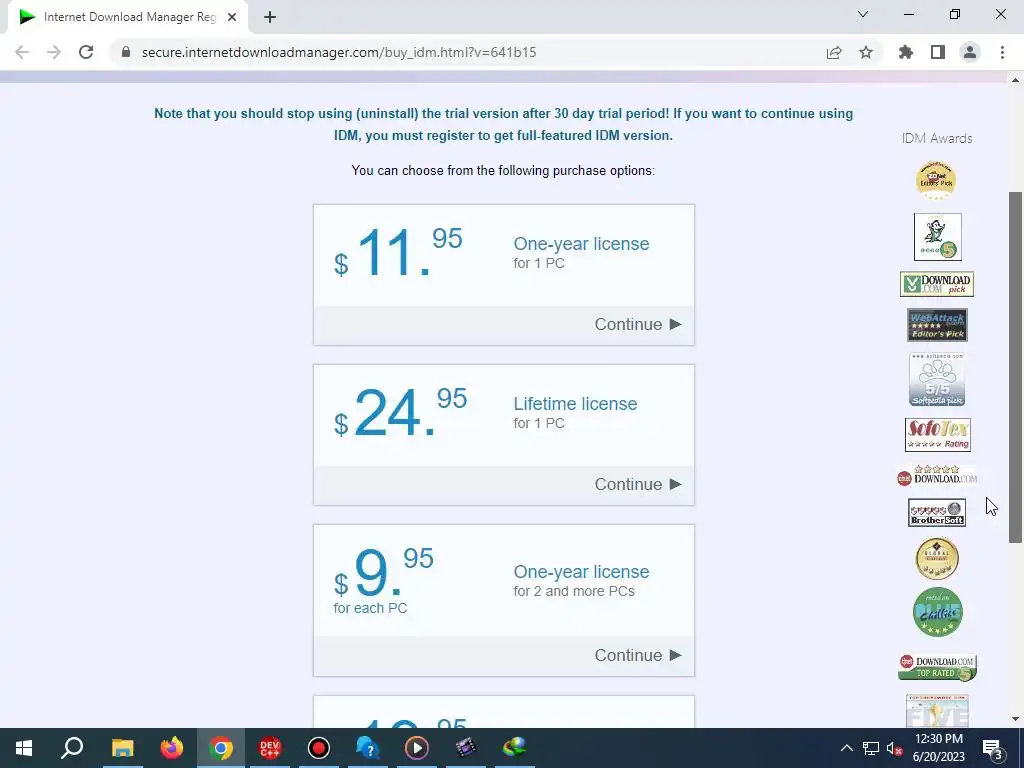This screenshot has height=768, width=1024.
Task: Open the SofoTex Rating award badge
Action: (938, 435)
